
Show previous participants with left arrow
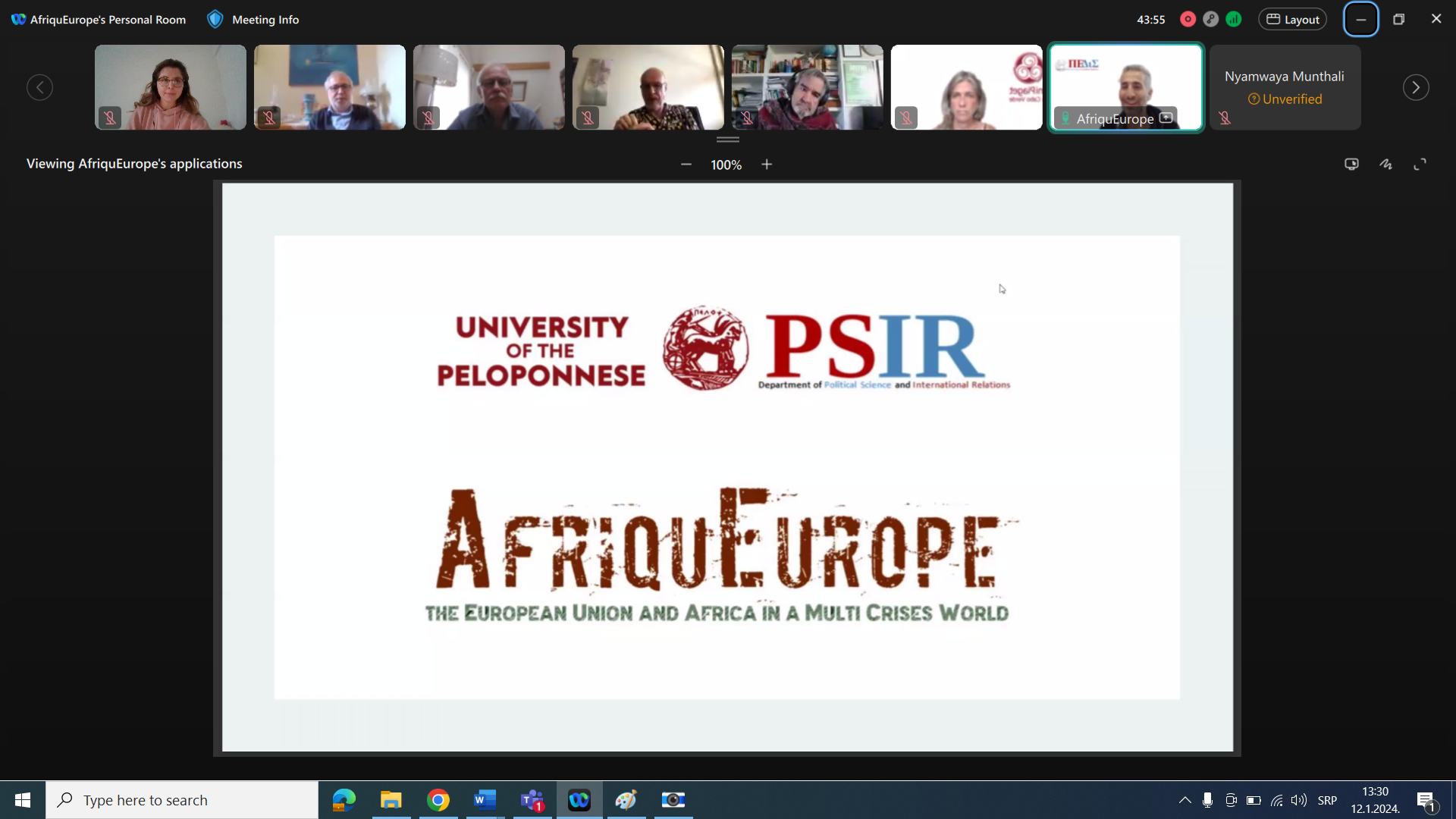point(40,87)
